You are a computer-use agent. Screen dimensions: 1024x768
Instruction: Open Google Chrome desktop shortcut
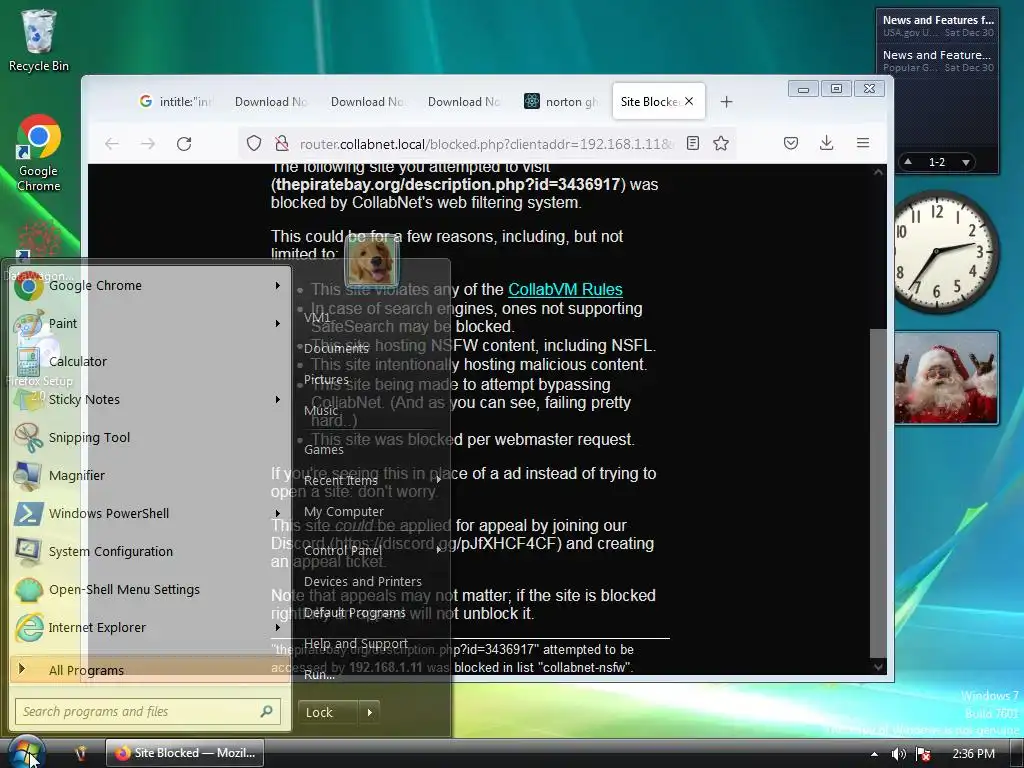tap(39, 153)
